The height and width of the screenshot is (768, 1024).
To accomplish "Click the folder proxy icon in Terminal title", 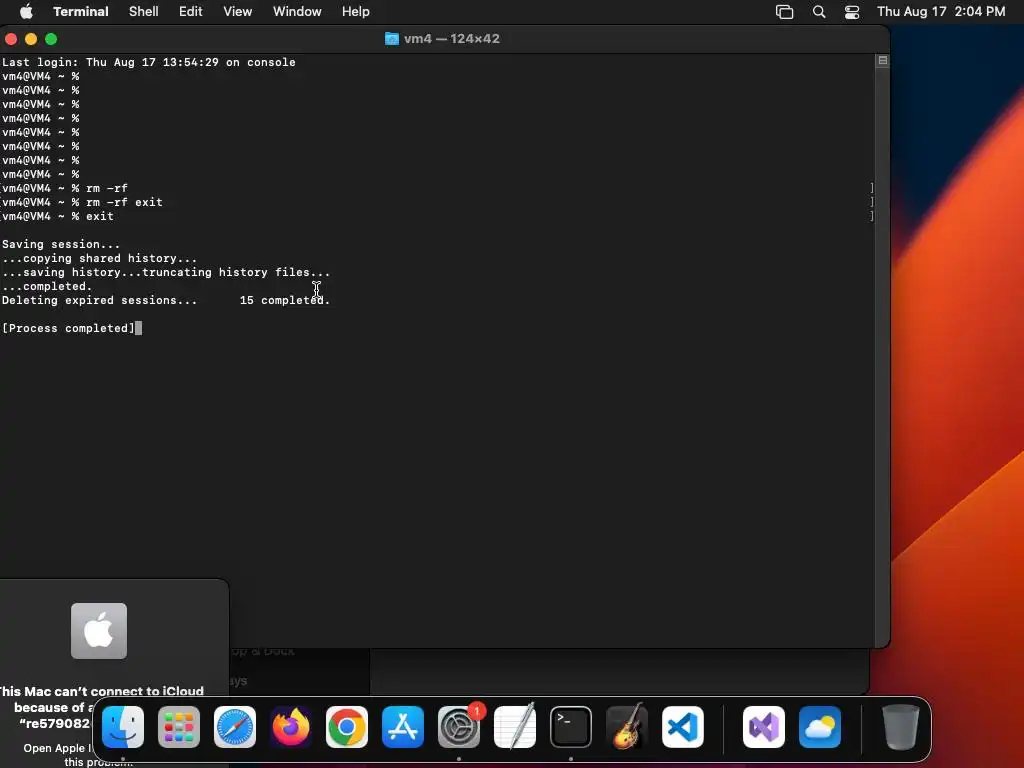I will [392, 39].
